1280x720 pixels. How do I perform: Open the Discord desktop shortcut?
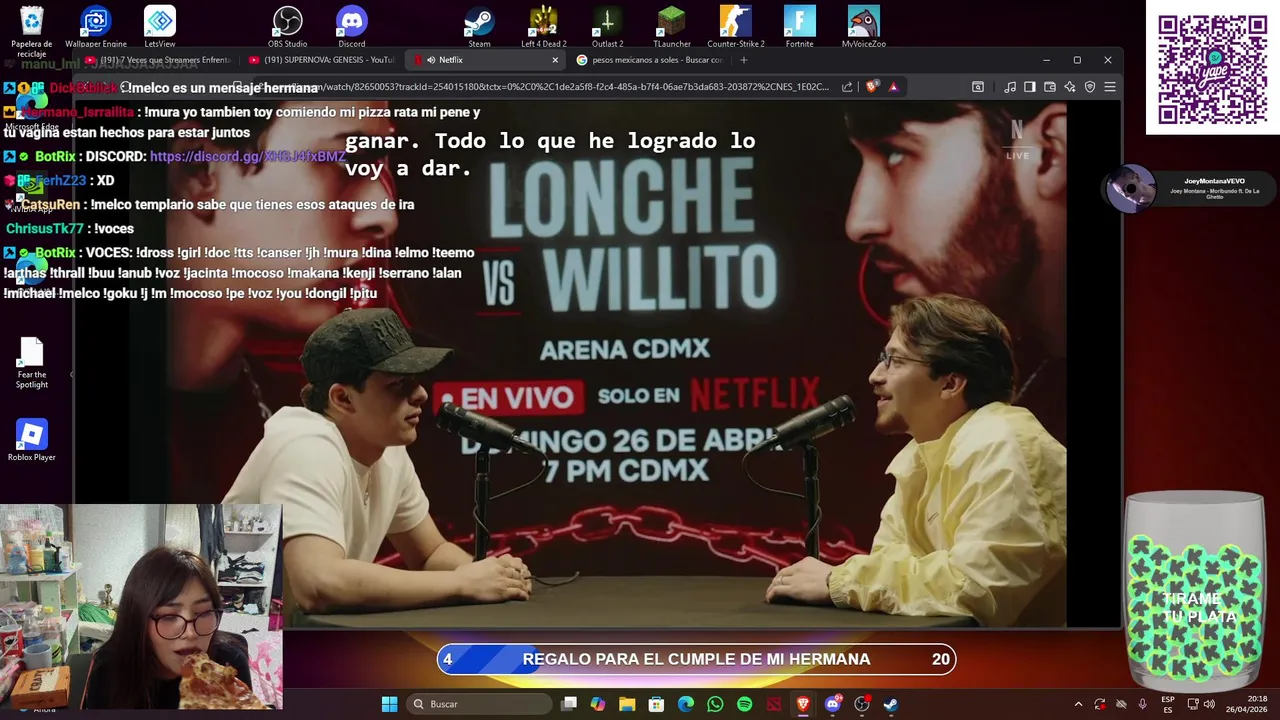tap(352, 27)
